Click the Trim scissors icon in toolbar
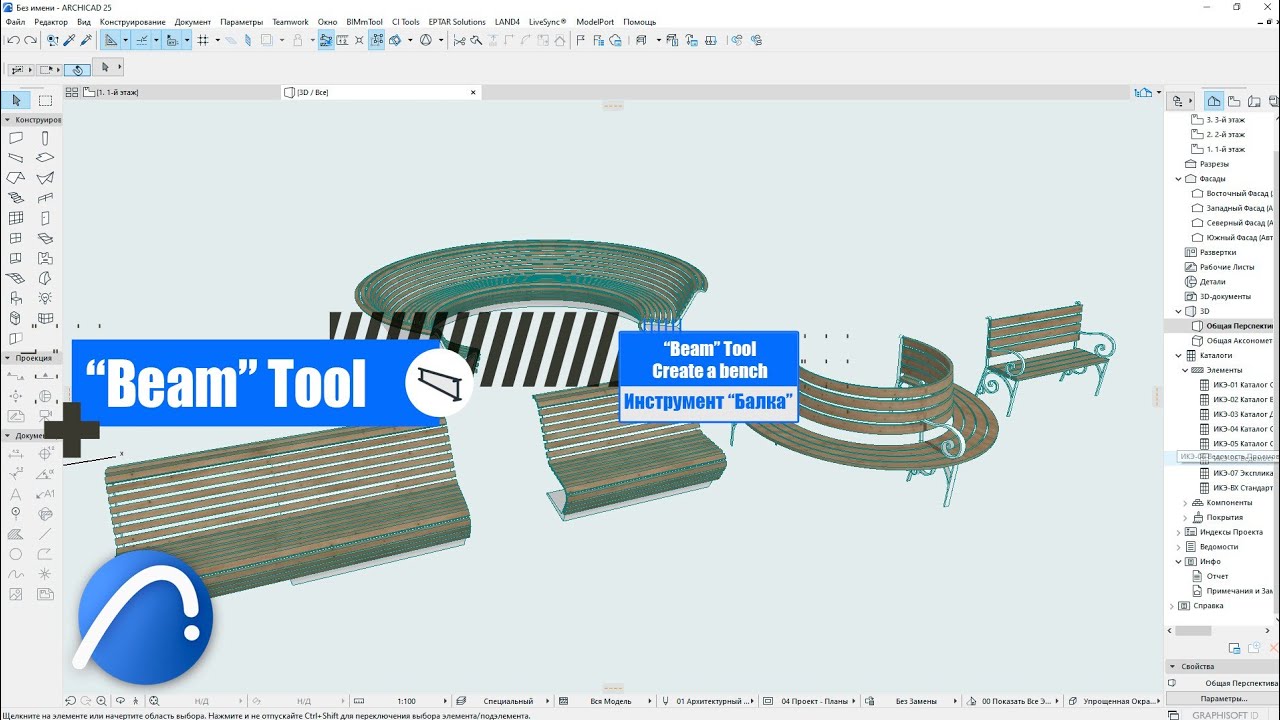This screenshot has height=720, width=1280. pos(460,41)
